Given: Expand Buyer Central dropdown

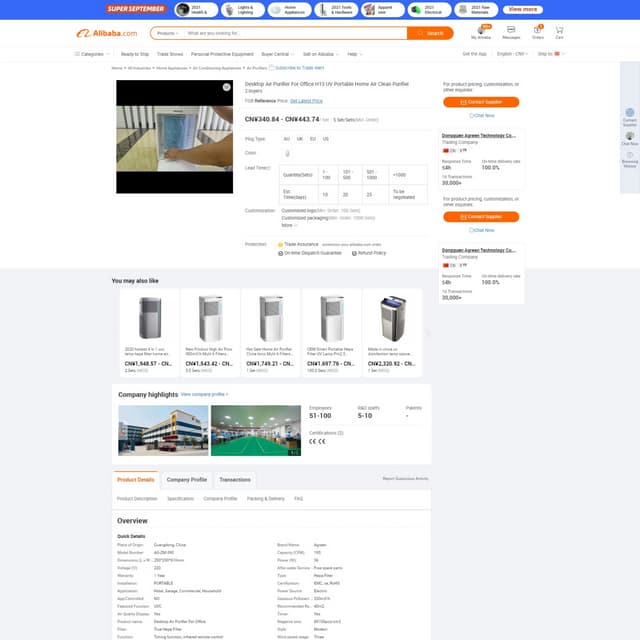Looking at the screenshot, I should 278,54.
